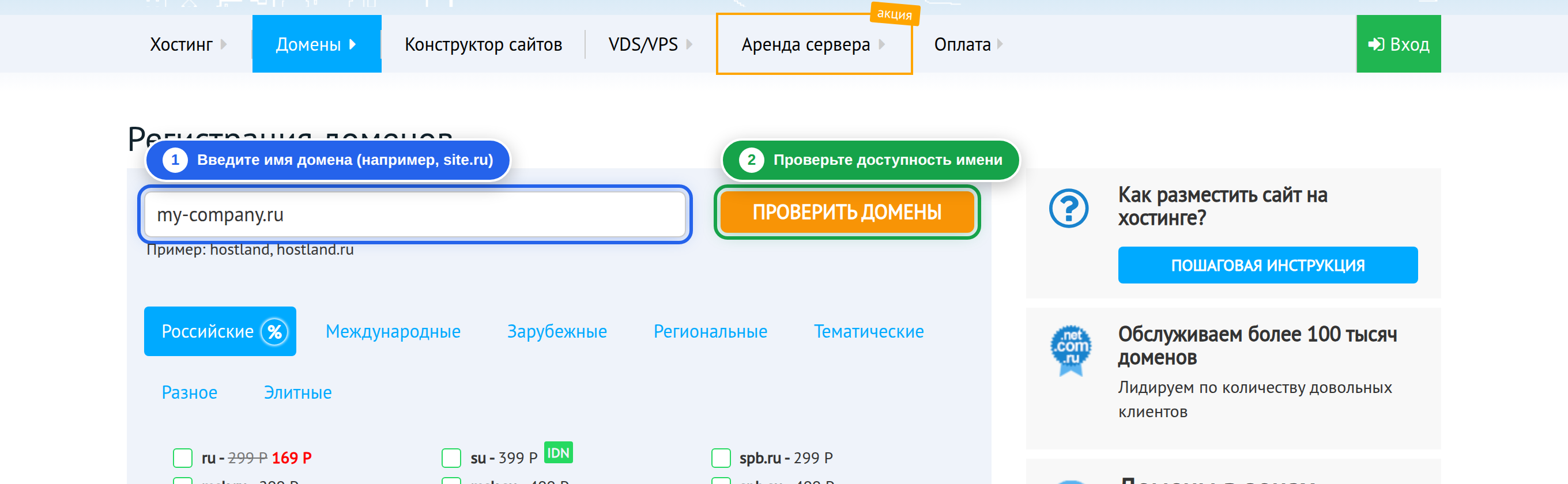
Task: Switch to Зарубежные tab
Action: pyautogui.click(x=557, y=331)
